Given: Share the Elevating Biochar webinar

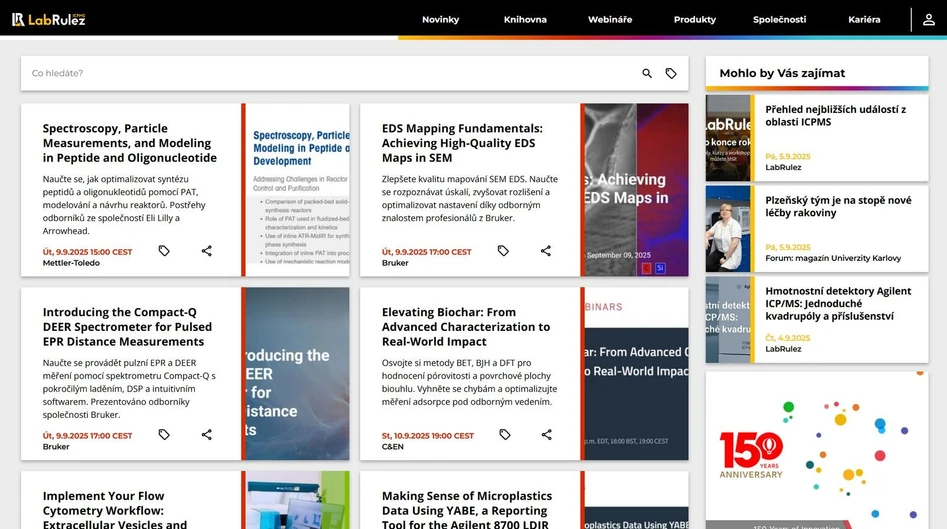Looking at the screenshot, I should point(547,434).
